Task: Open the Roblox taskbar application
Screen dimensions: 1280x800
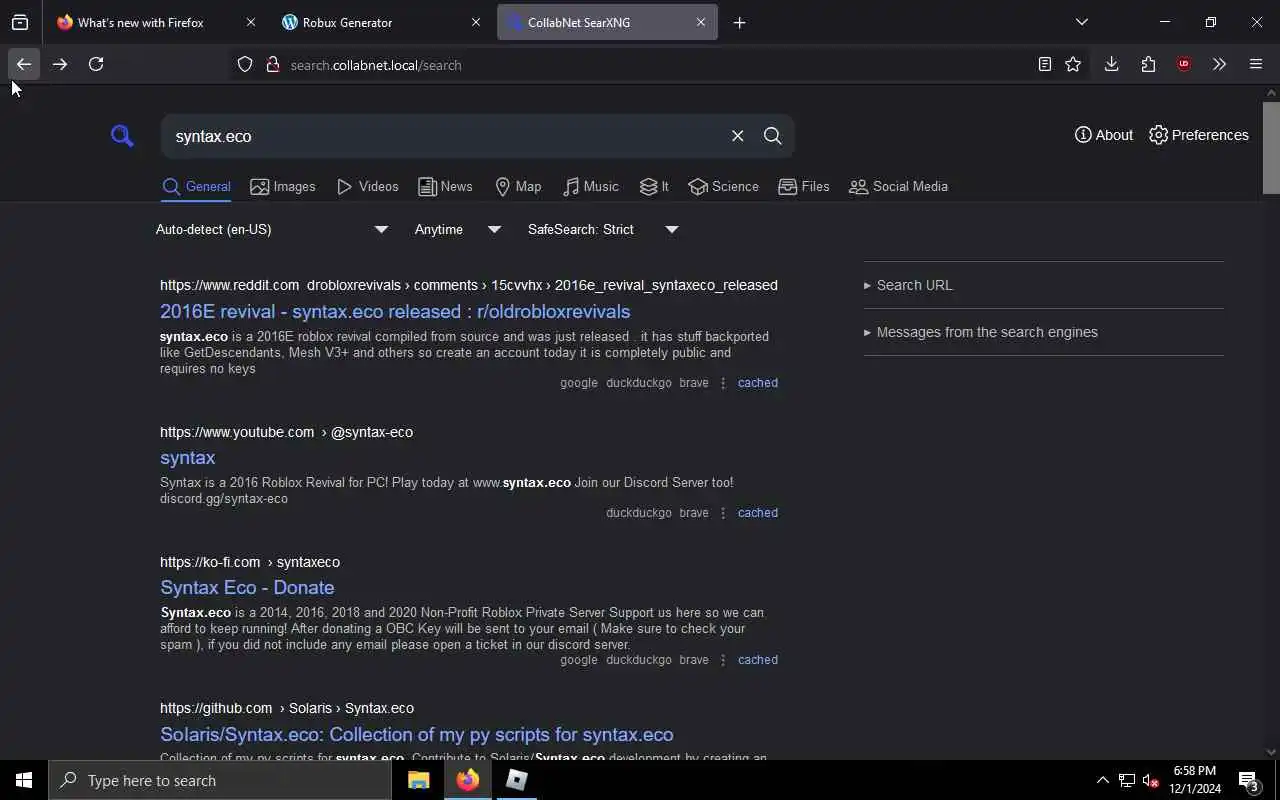Action: click(516, 780)
